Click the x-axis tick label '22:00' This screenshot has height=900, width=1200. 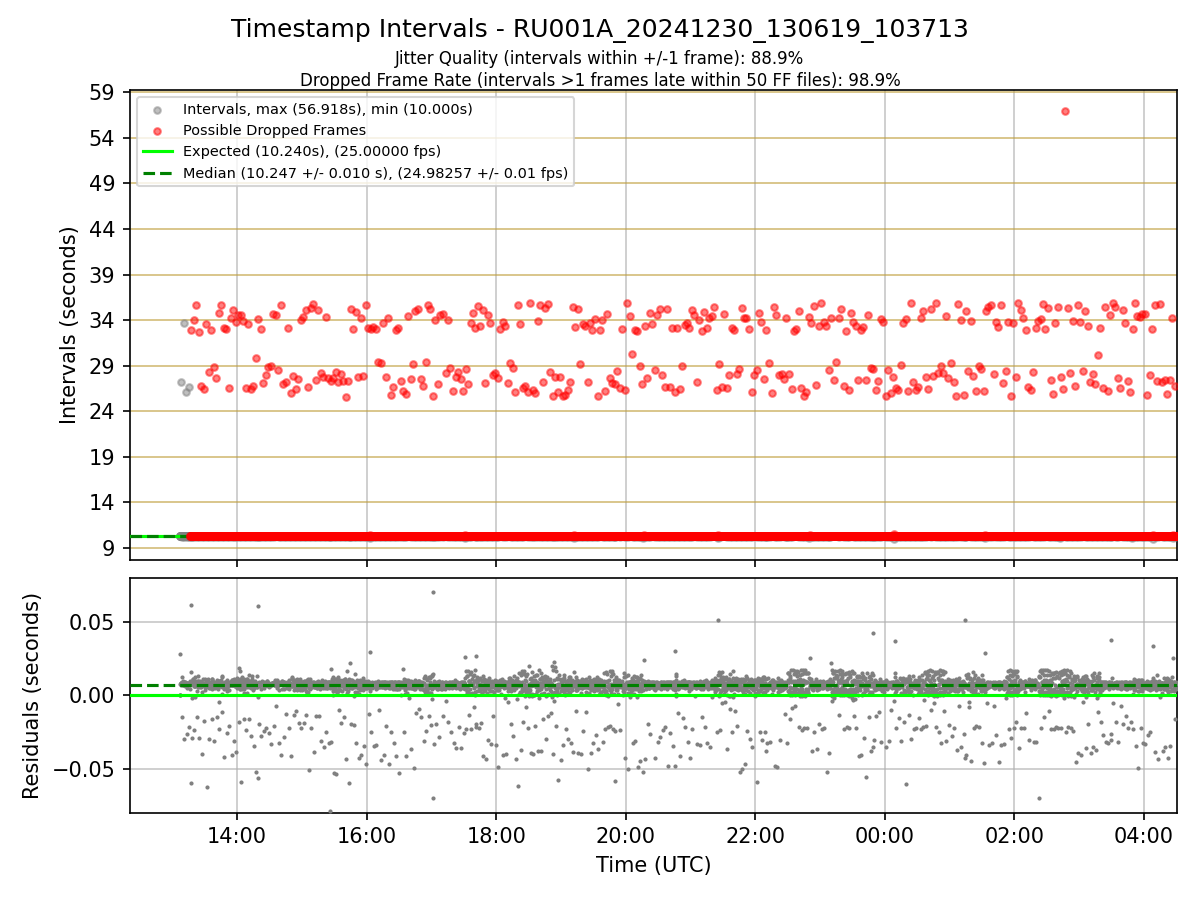coord(755,834)
